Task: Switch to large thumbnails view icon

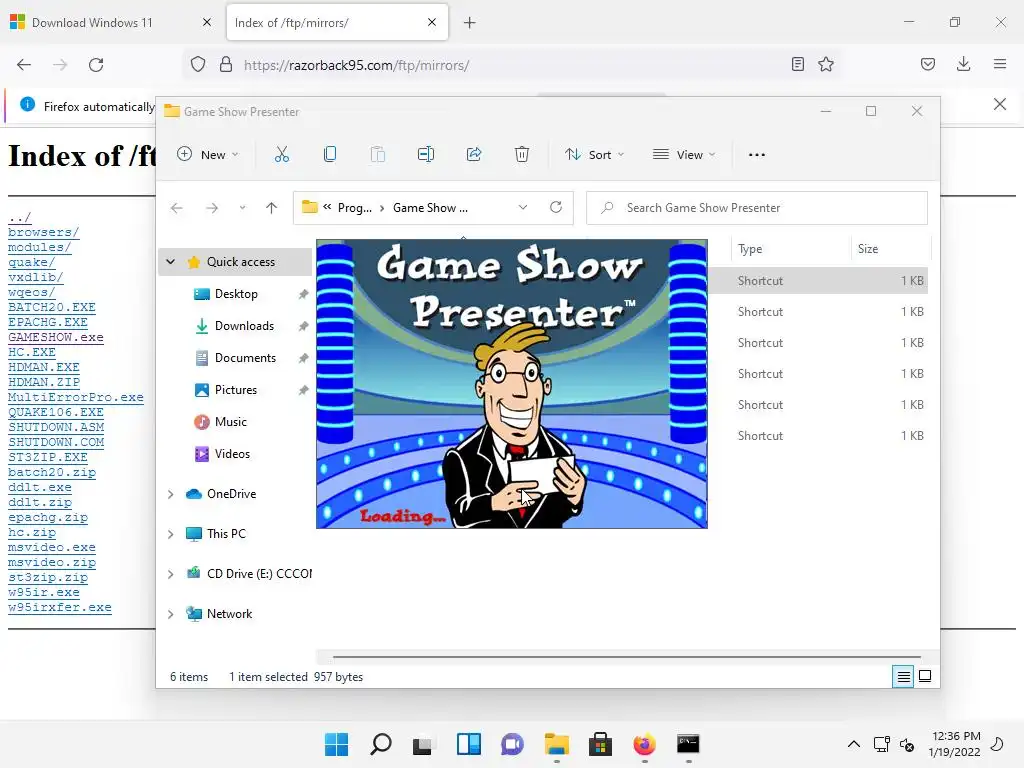Action: [x=925, y=676]
